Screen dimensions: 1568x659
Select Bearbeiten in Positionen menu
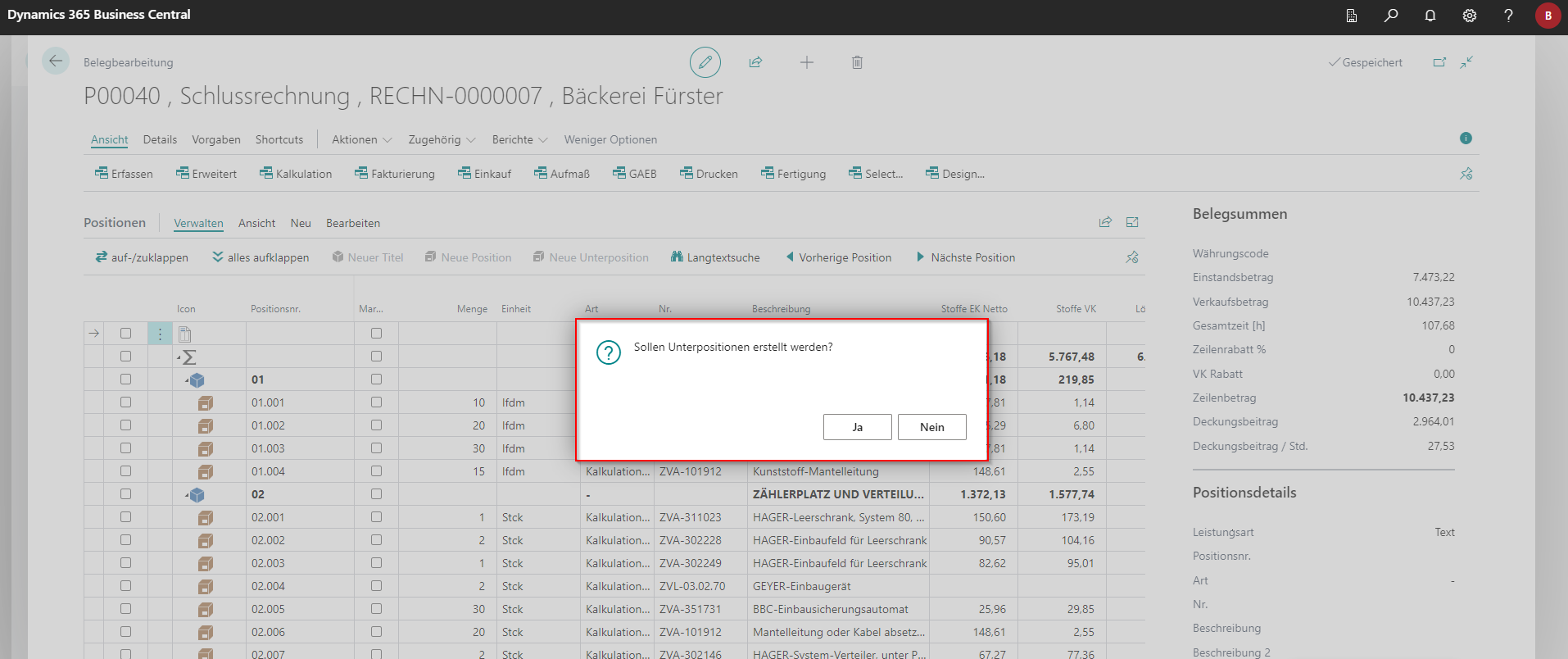(x=353, y=223)
